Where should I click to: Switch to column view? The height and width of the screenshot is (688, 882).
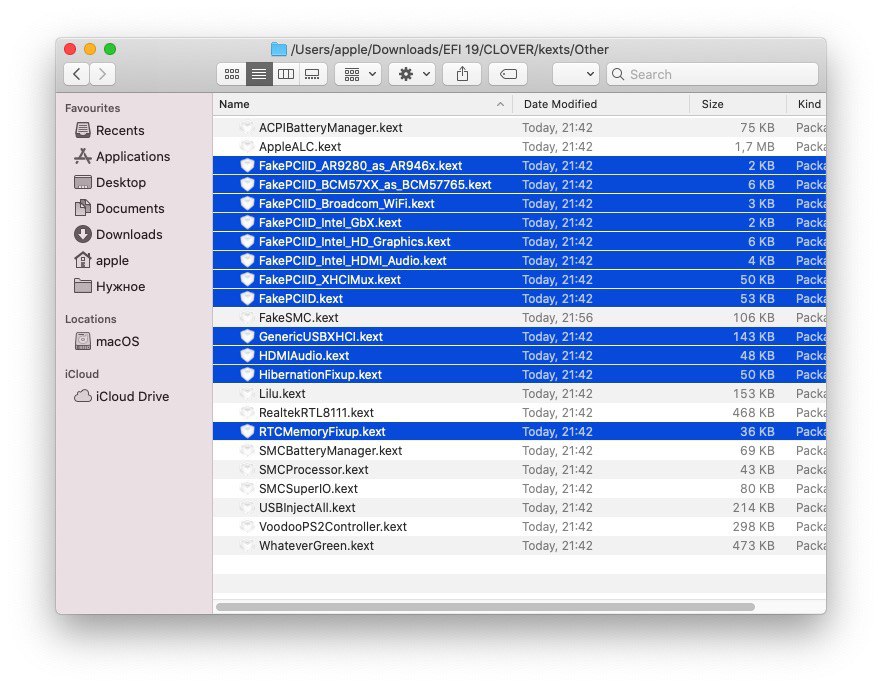coord(286,74)
